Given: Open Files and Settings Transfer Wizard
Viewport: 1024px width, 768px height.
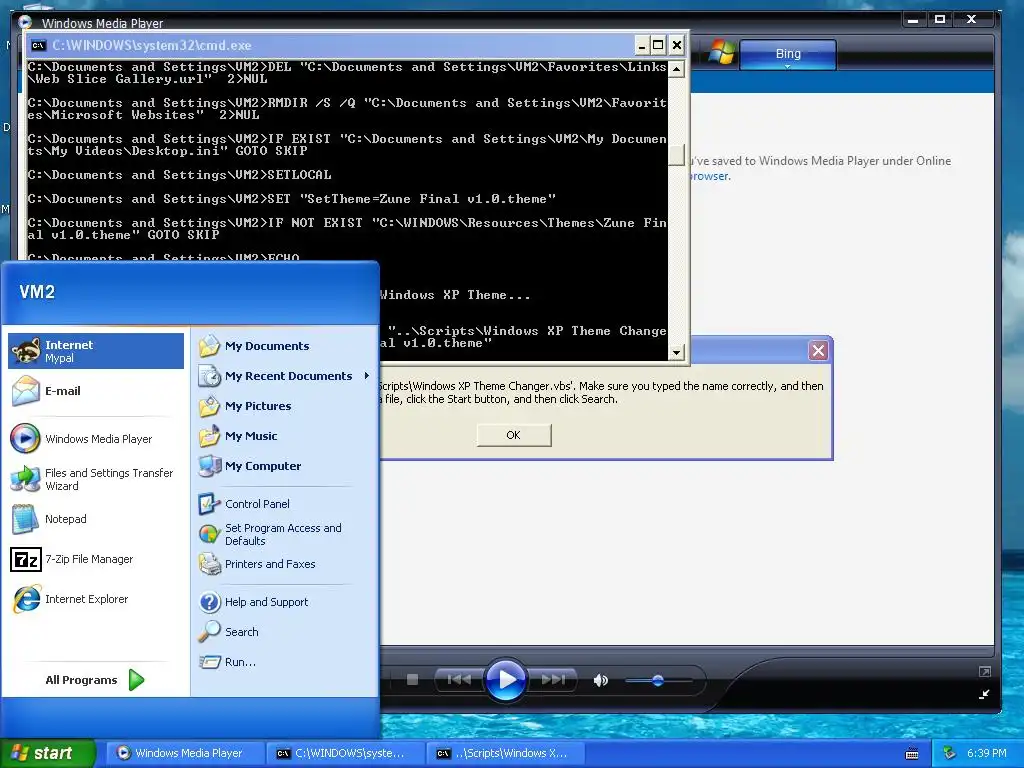Looking at the screenshot, I should tap(96, 479).
